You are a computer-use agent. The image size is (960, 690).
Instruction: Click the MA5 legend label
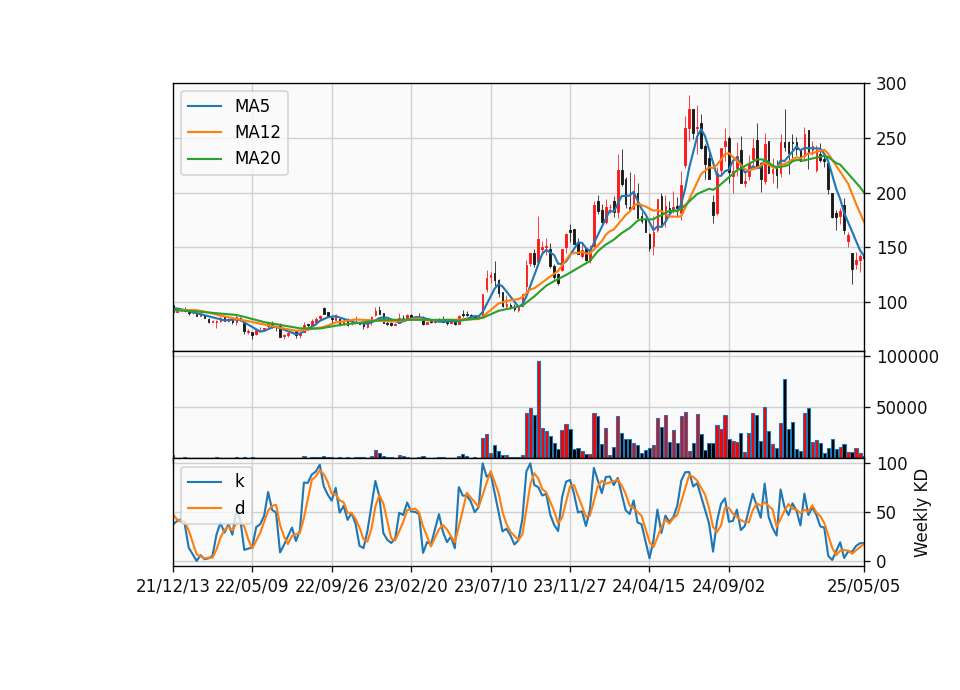point(252,106)
